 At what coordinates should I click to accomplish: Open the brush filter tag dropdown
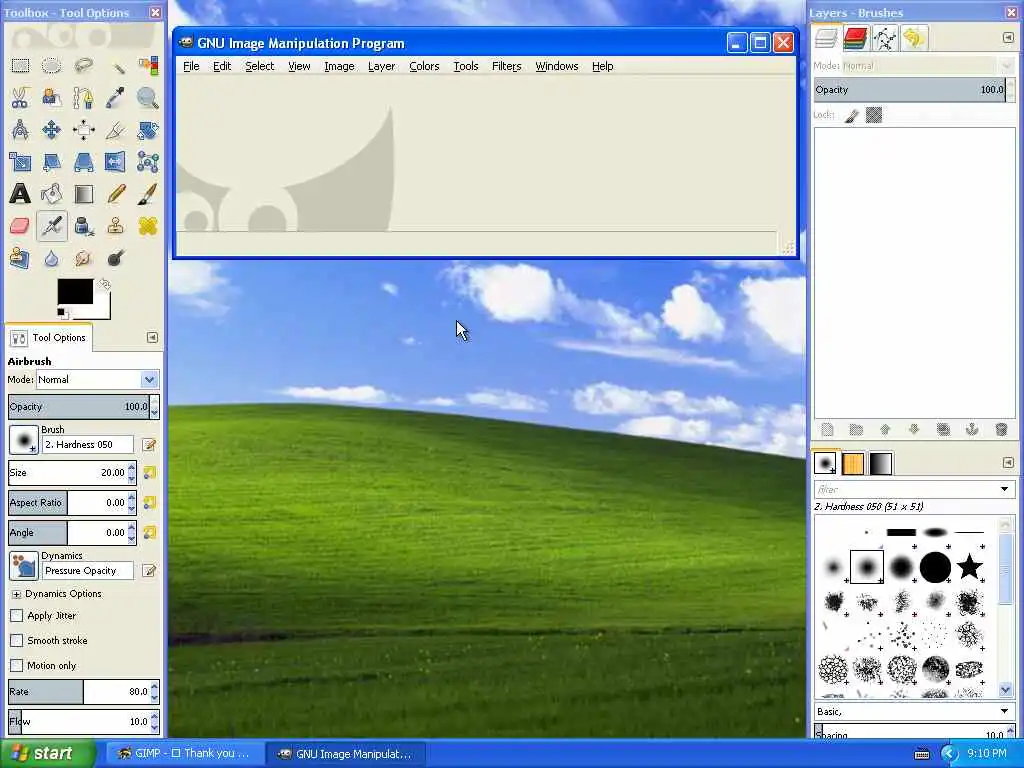tap(1005, 489)
